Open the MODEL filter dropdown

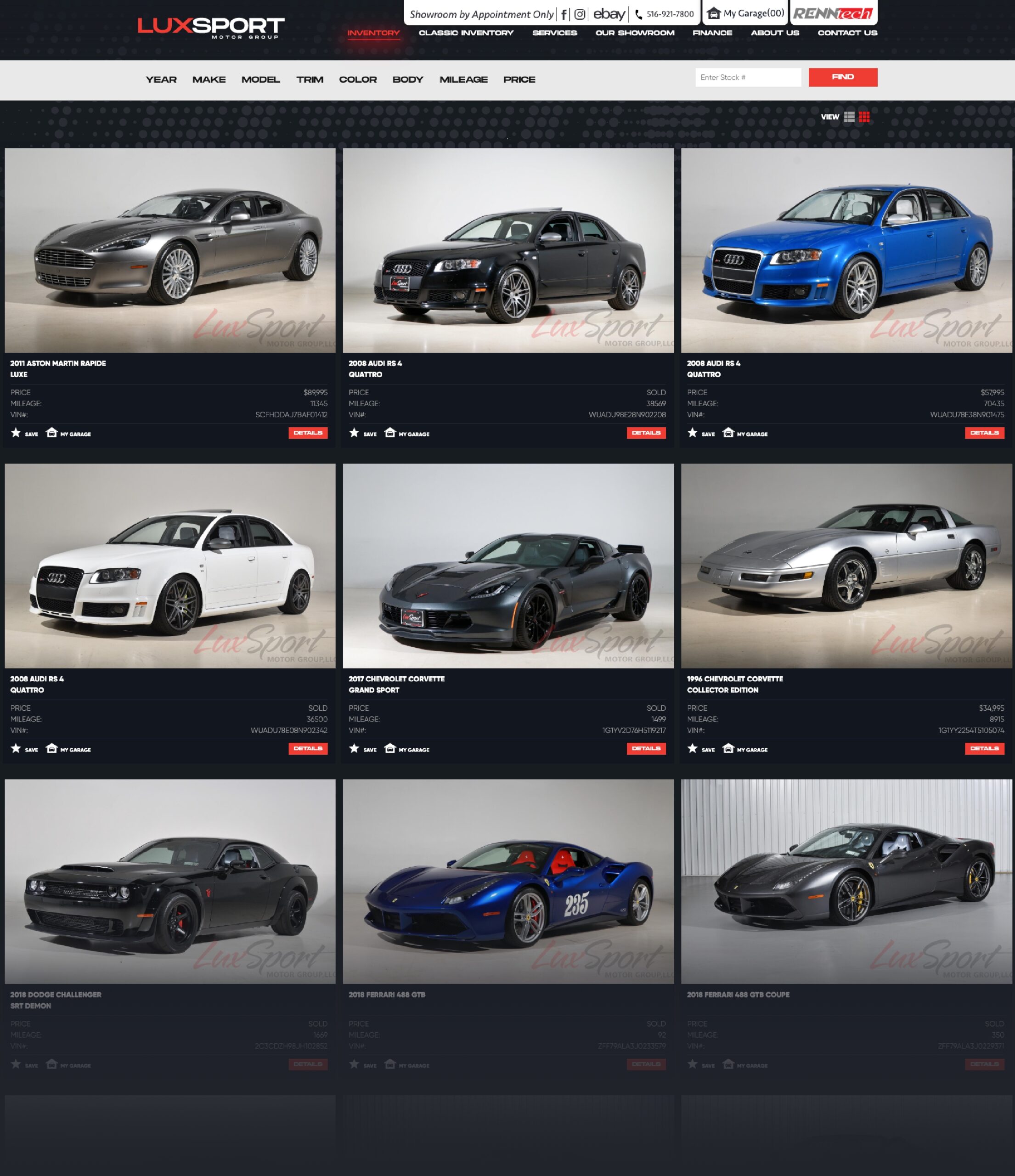(x=260, y=79)
